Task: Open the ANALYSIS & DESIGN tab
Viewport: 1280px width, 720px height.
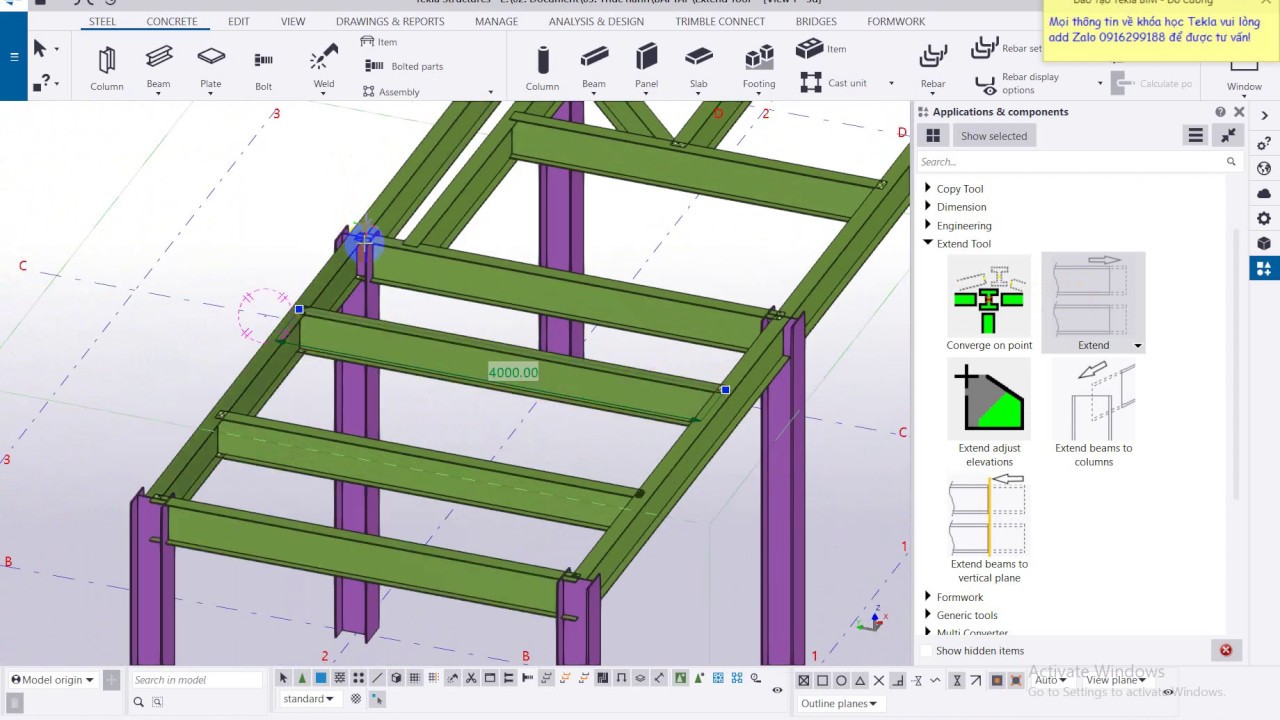Action: [596, 21]
